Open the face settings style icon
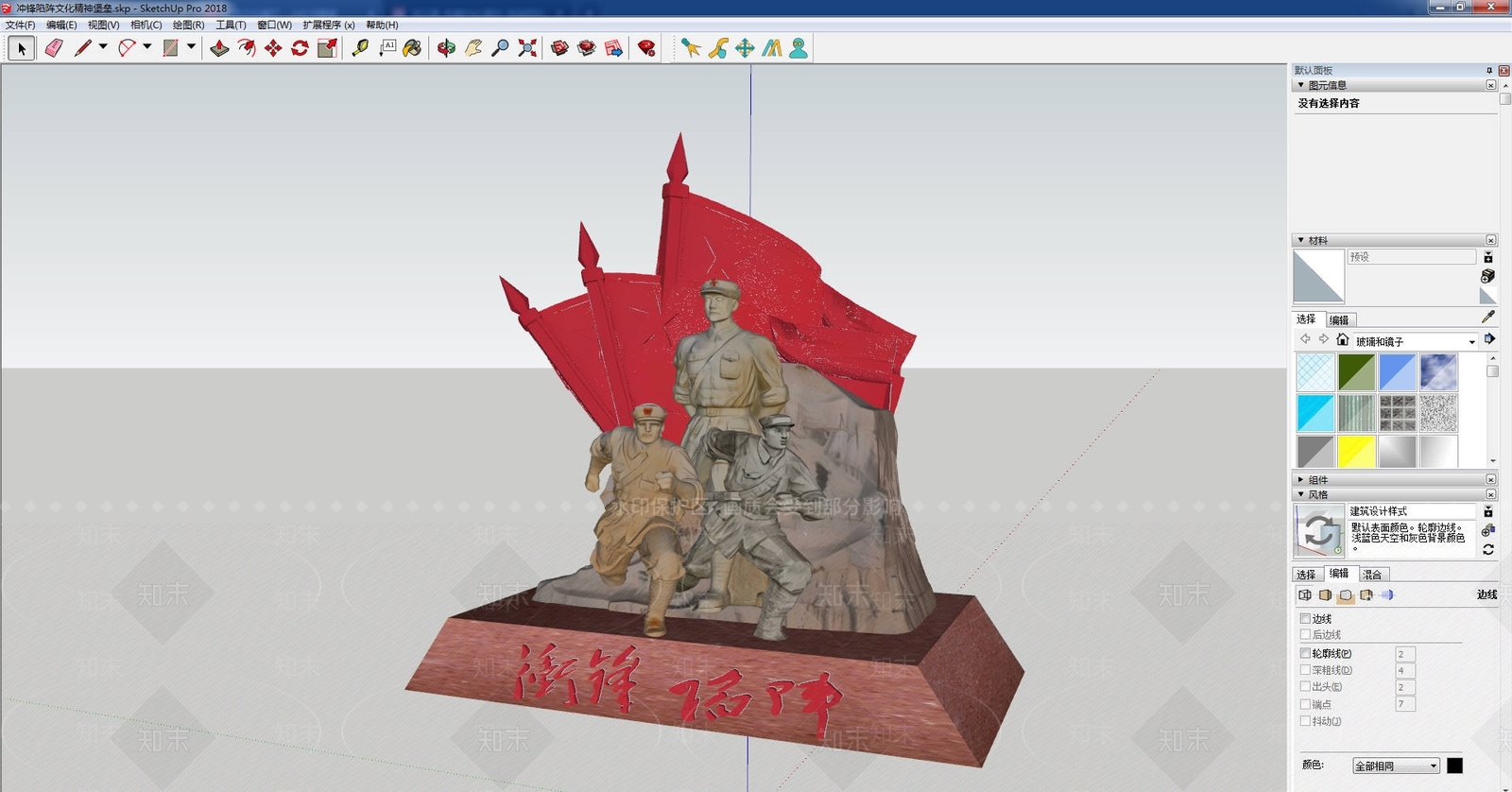 [x=1325, y=595]
